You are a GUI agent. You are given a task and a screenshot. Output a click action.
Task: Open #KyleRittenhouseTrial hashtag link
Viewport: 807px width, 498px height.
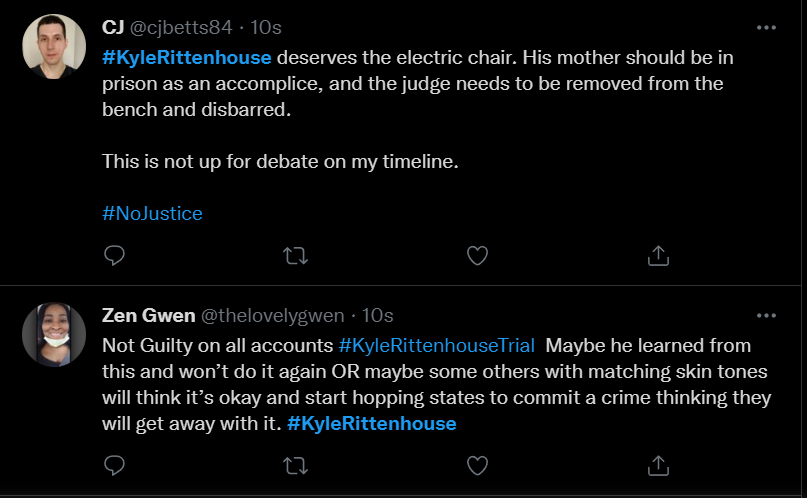point(438,345)
